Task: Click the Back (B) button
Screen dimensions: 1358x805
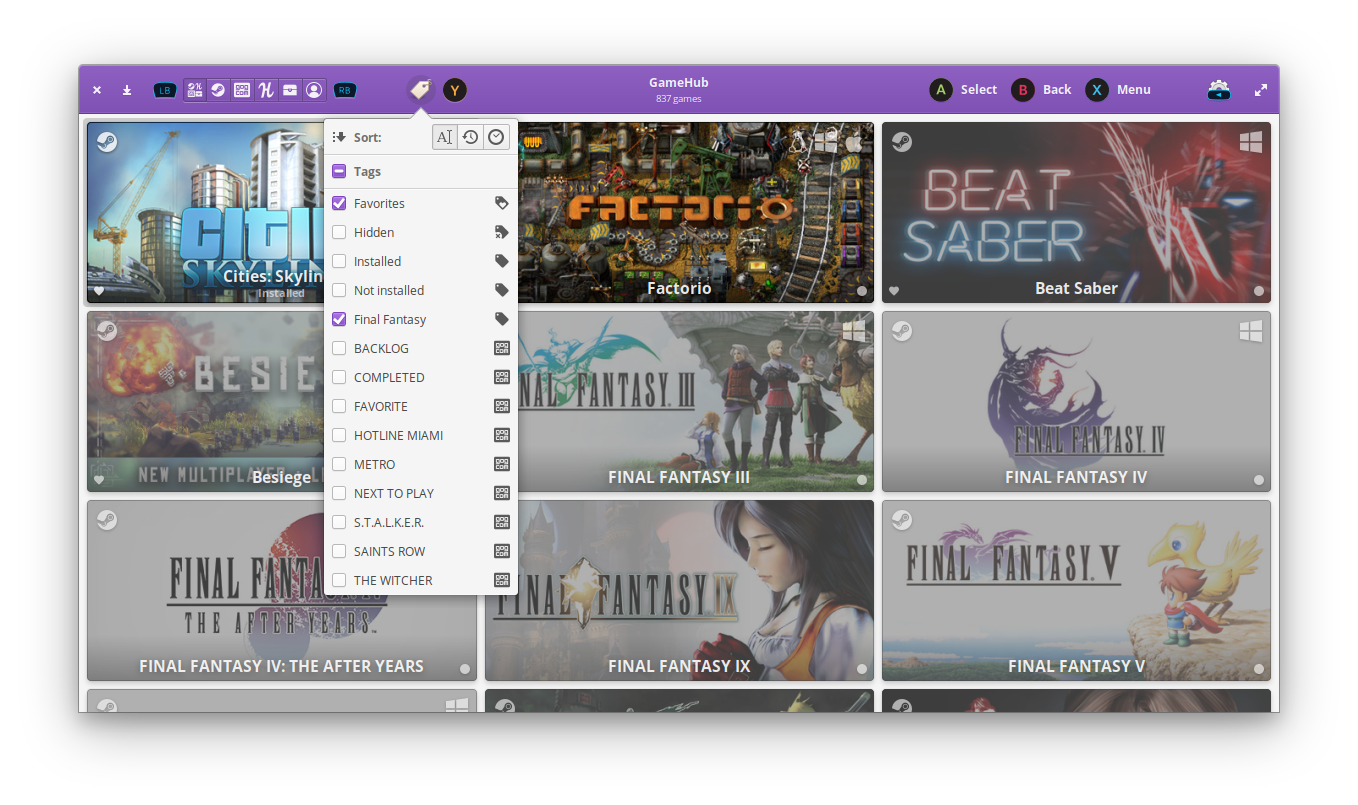Action: point(1041,90)
